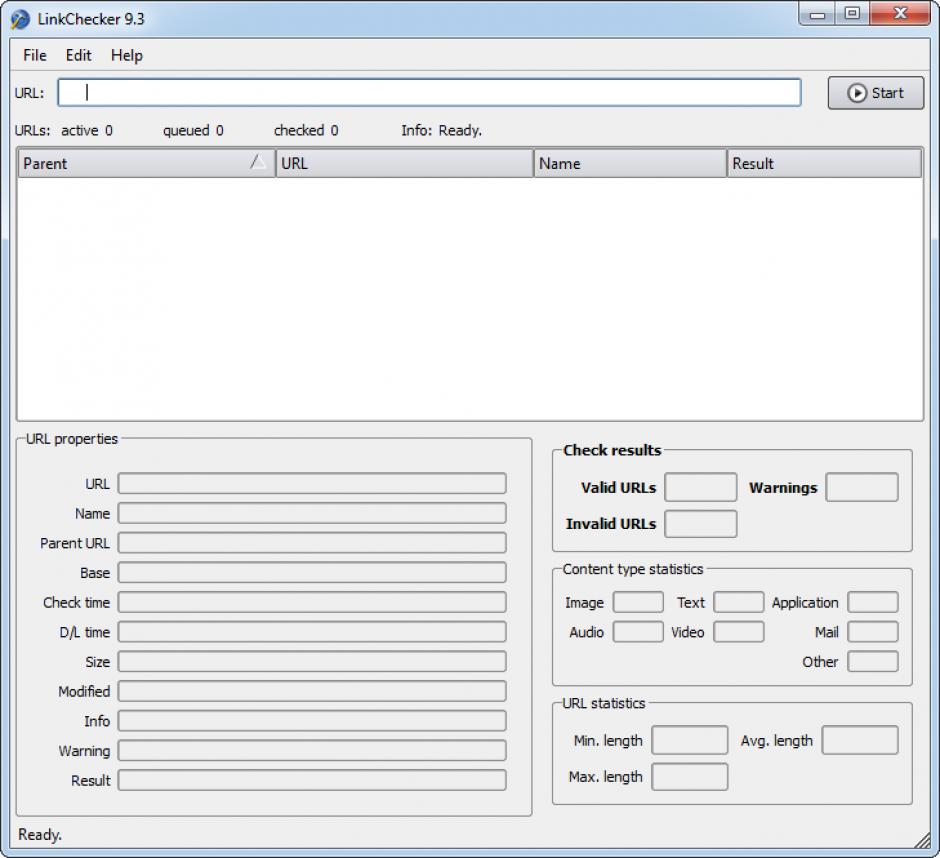This screenshot has height=858, width=940.
Task: Sort results by Parent column header
Action: coord(146,163)
